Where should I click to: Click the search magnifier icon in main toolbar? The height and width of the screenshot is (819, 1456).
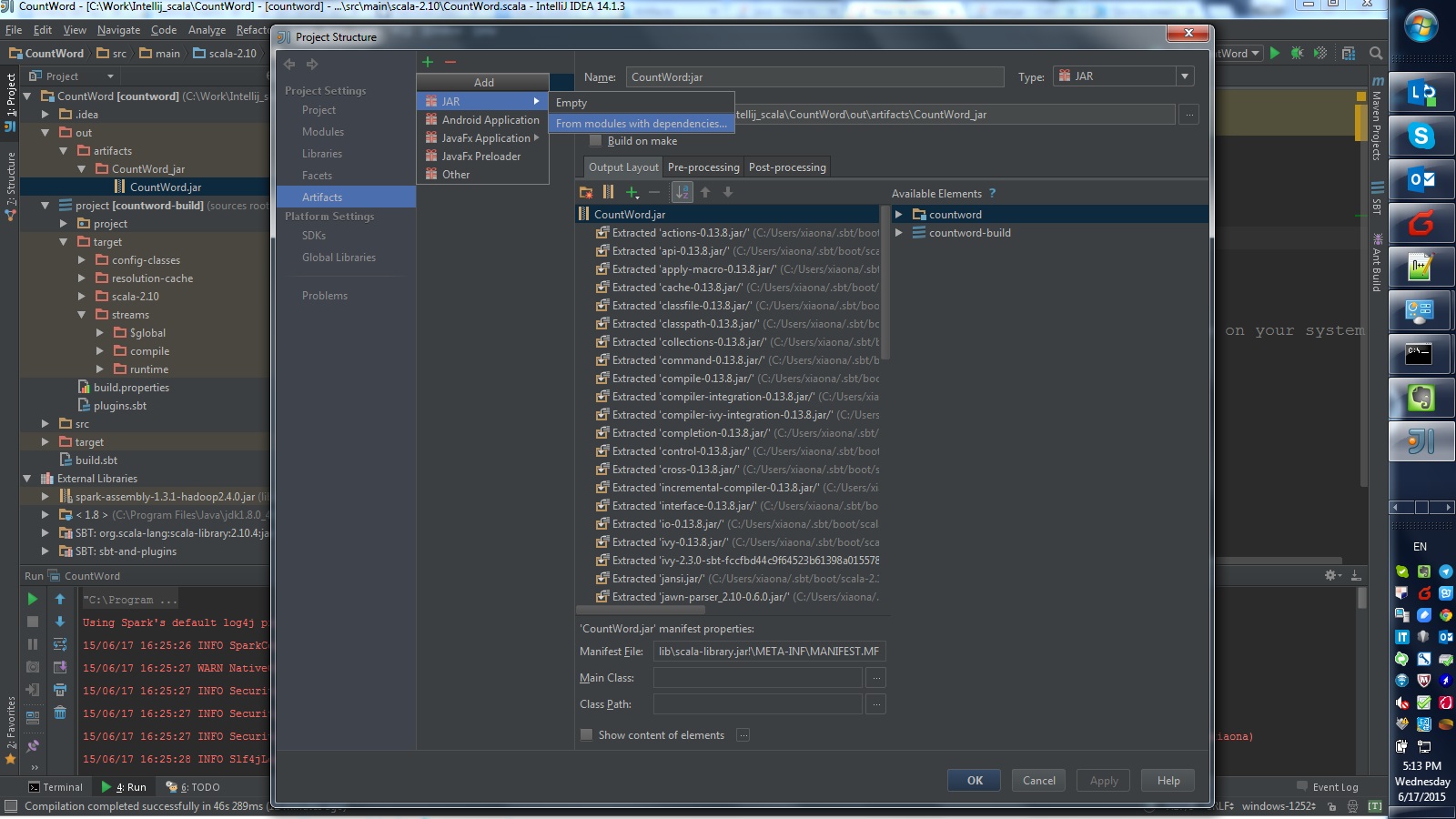(x=1376, y=53)
